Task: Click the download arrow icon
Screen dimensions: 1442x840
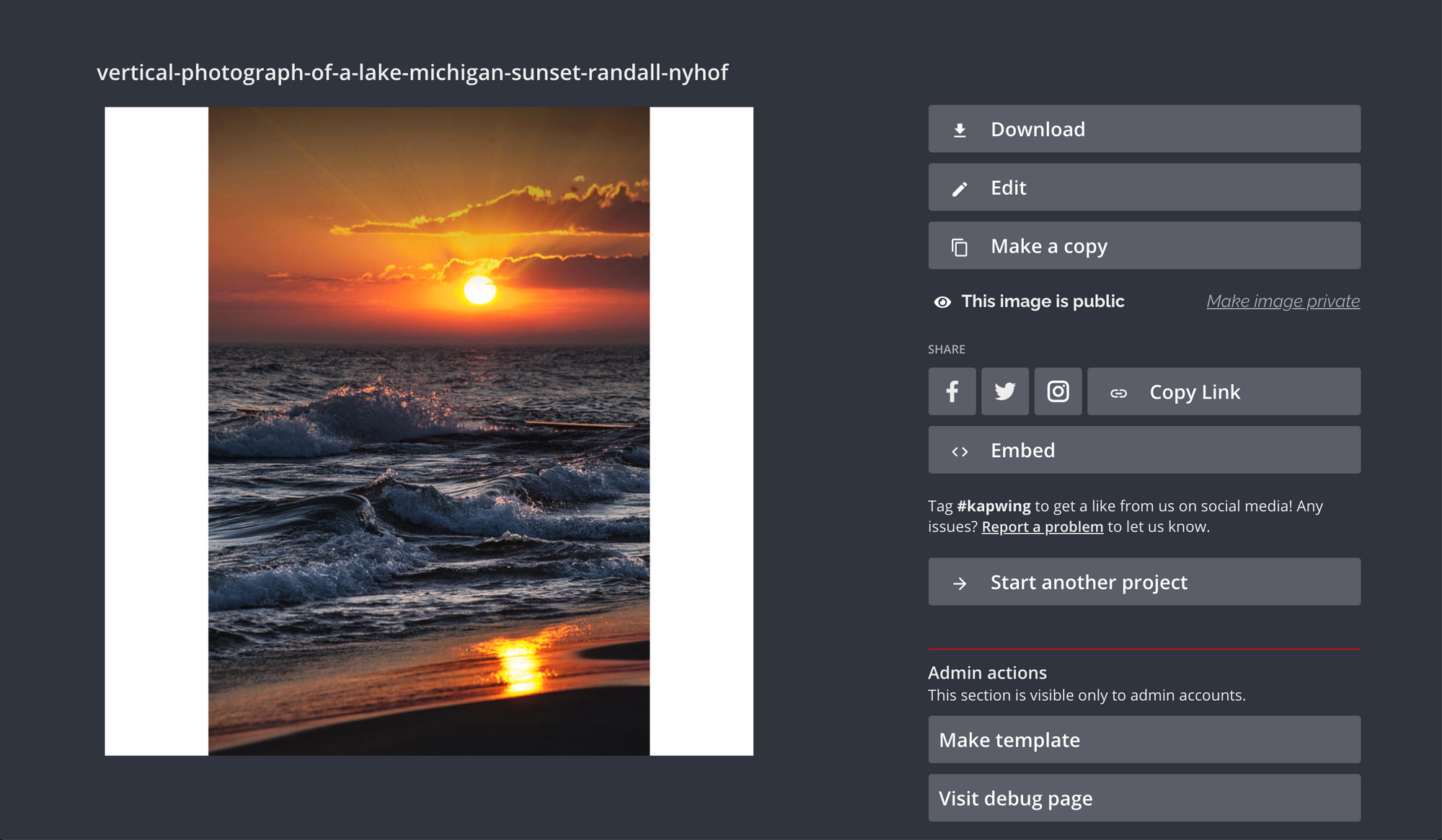Action: (960, 130)
